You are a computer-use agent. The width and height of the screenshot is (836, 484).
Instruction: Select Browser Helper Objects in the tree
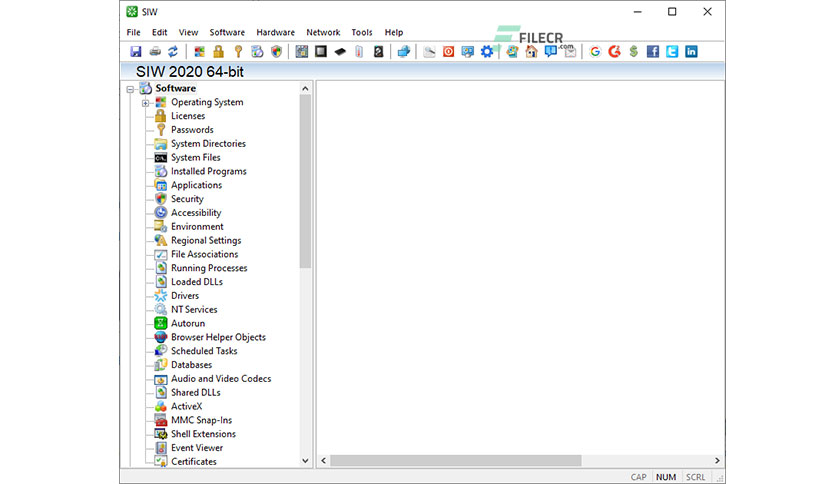[218, 337]
